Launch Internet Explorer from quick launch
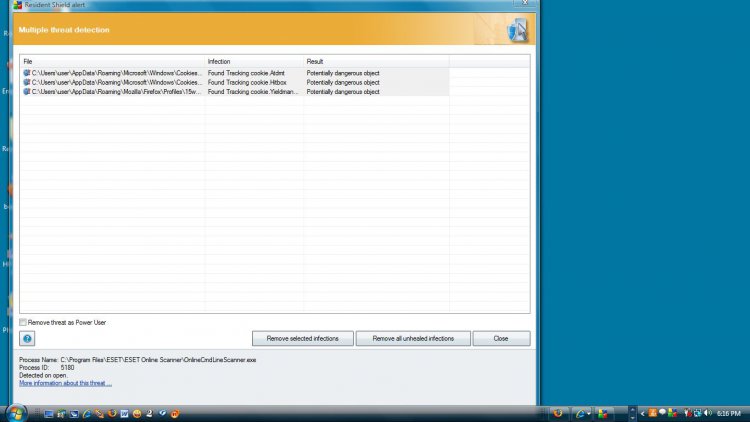This screenshot has height=422, width=750. (x=87, y=413)
